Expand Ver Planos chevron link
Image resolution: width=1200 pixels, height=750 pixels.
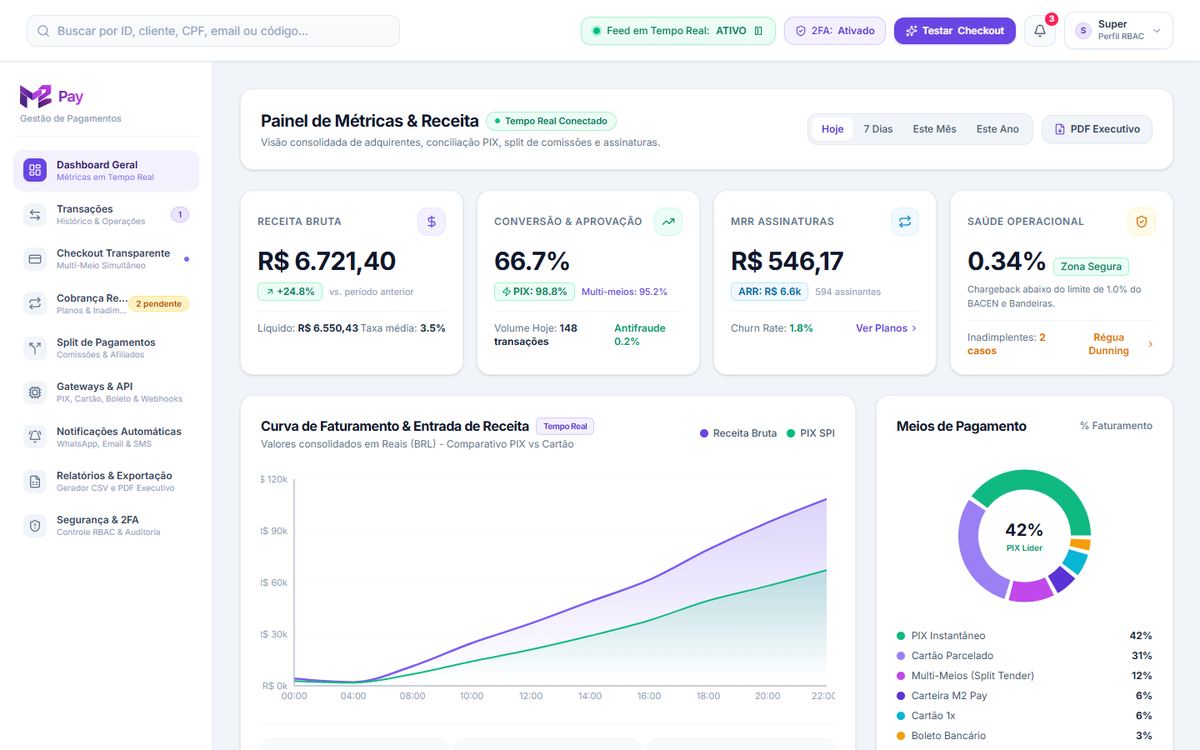click(x=886, y=328)
